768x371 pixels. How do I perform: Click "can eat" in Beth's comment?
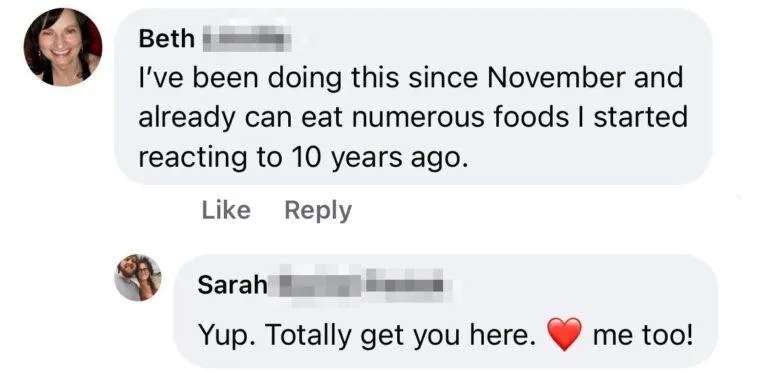[x=290, y=119]
